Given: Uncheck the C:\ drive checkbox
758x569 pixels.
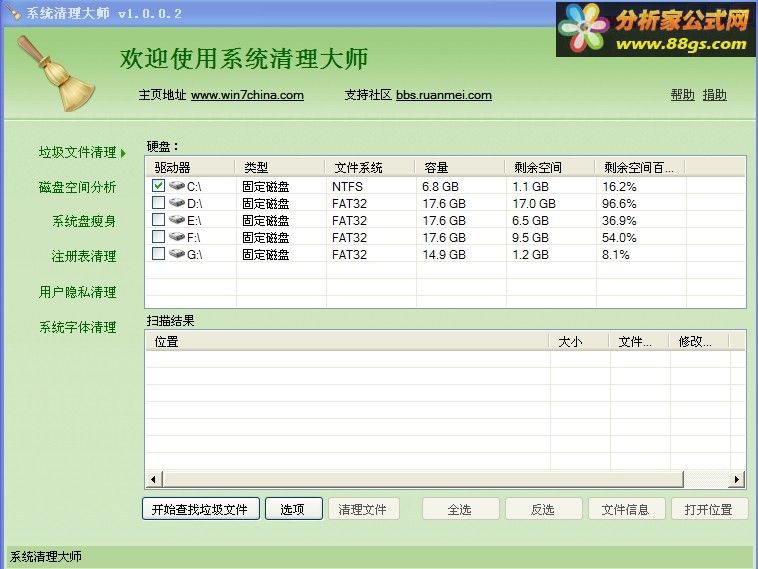Looking at the screenshot, I should (x=158, y=186).
